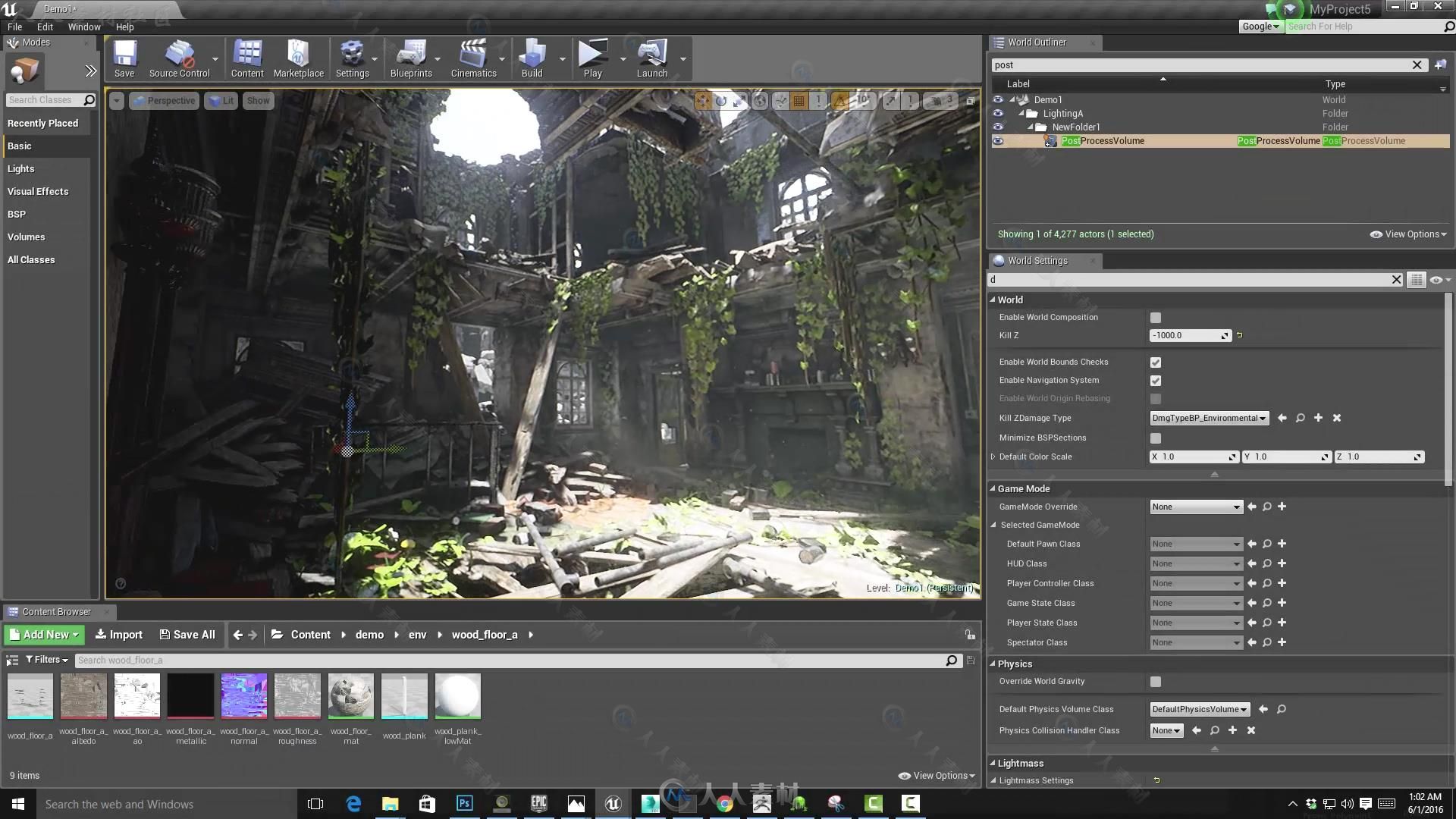Screen dimensions: 1456x819
Task: Hide the PostProcessVolume actor visibility
Action: point(998,141)
